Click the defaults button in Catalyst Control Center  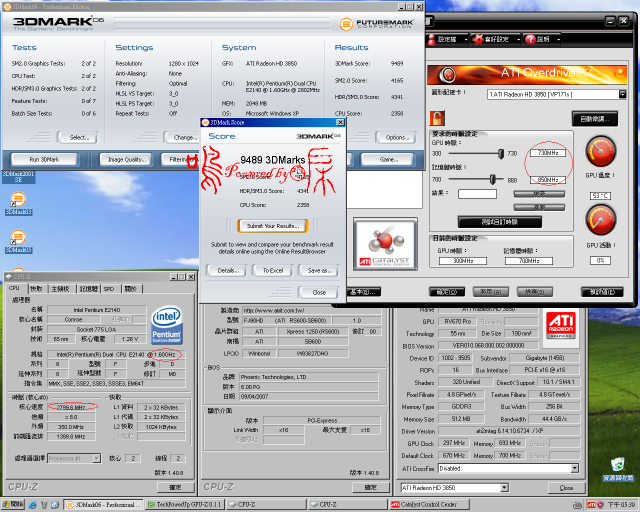(602, 292)
